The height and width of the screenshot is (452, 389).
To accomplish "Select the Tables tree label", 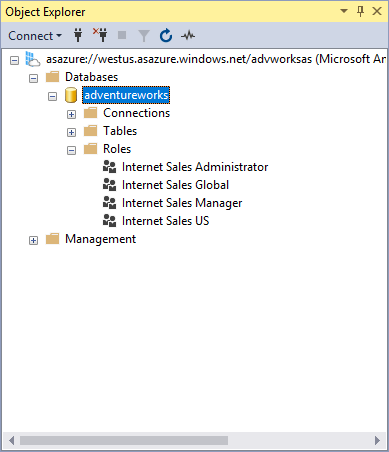I will [120, 131].
